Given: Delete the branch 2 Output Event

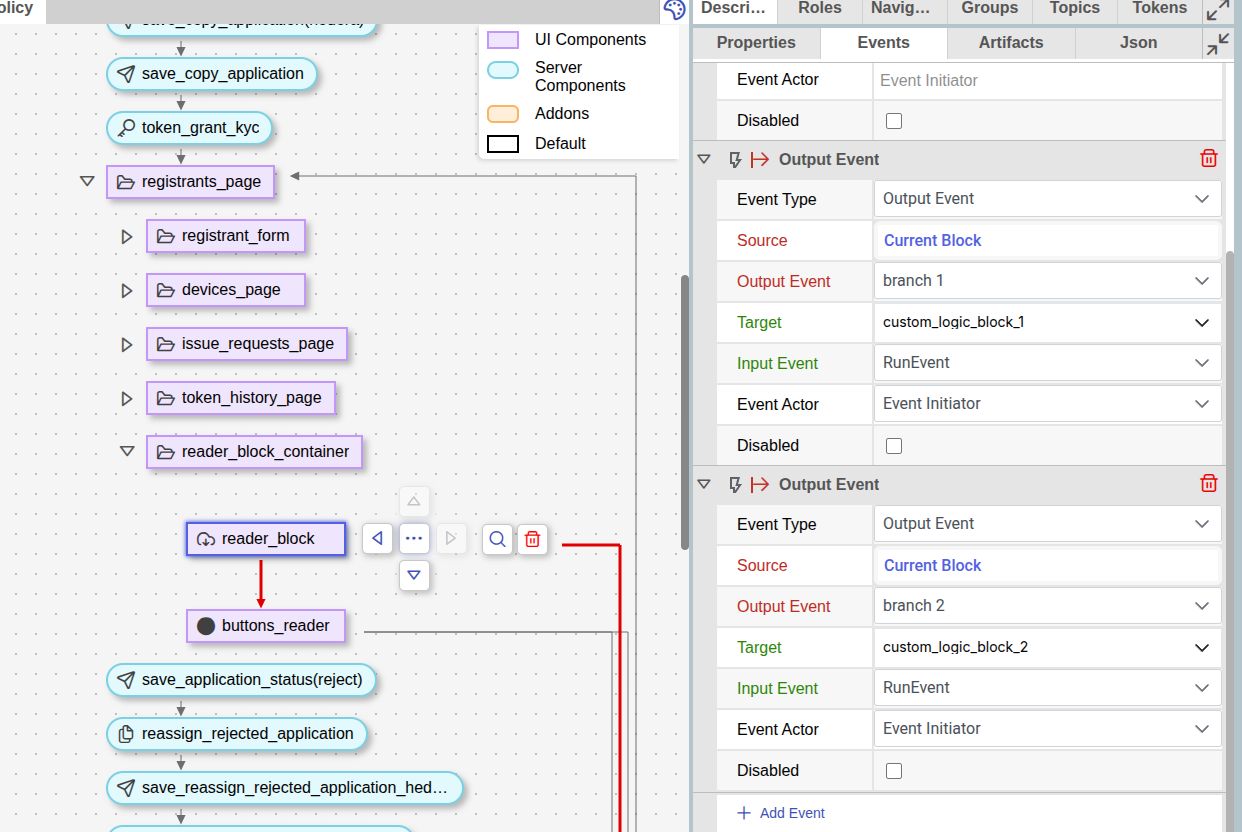Looking at the screenshot, I should [1208, 484].
